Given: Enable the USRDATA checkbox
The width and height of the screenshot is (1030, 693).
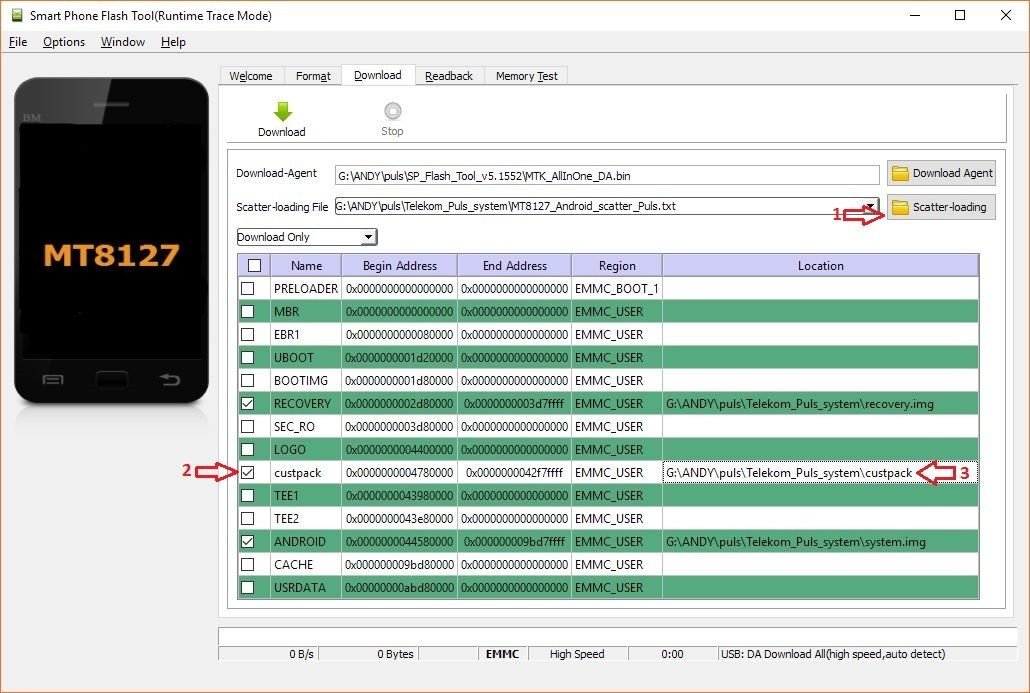Looking at the screenshot, I should (248, 587).
